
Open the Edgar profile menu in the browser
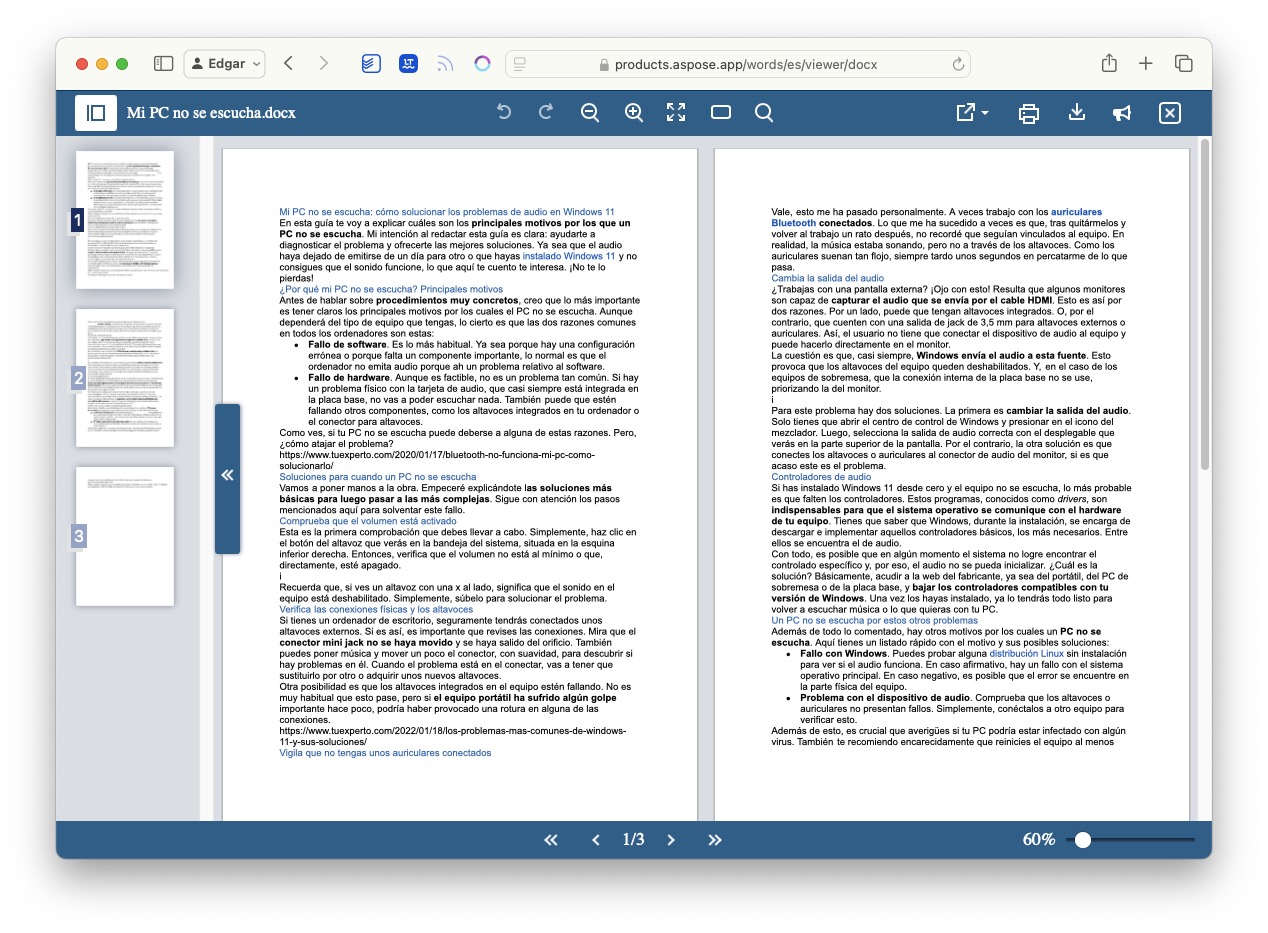point(224,63)
